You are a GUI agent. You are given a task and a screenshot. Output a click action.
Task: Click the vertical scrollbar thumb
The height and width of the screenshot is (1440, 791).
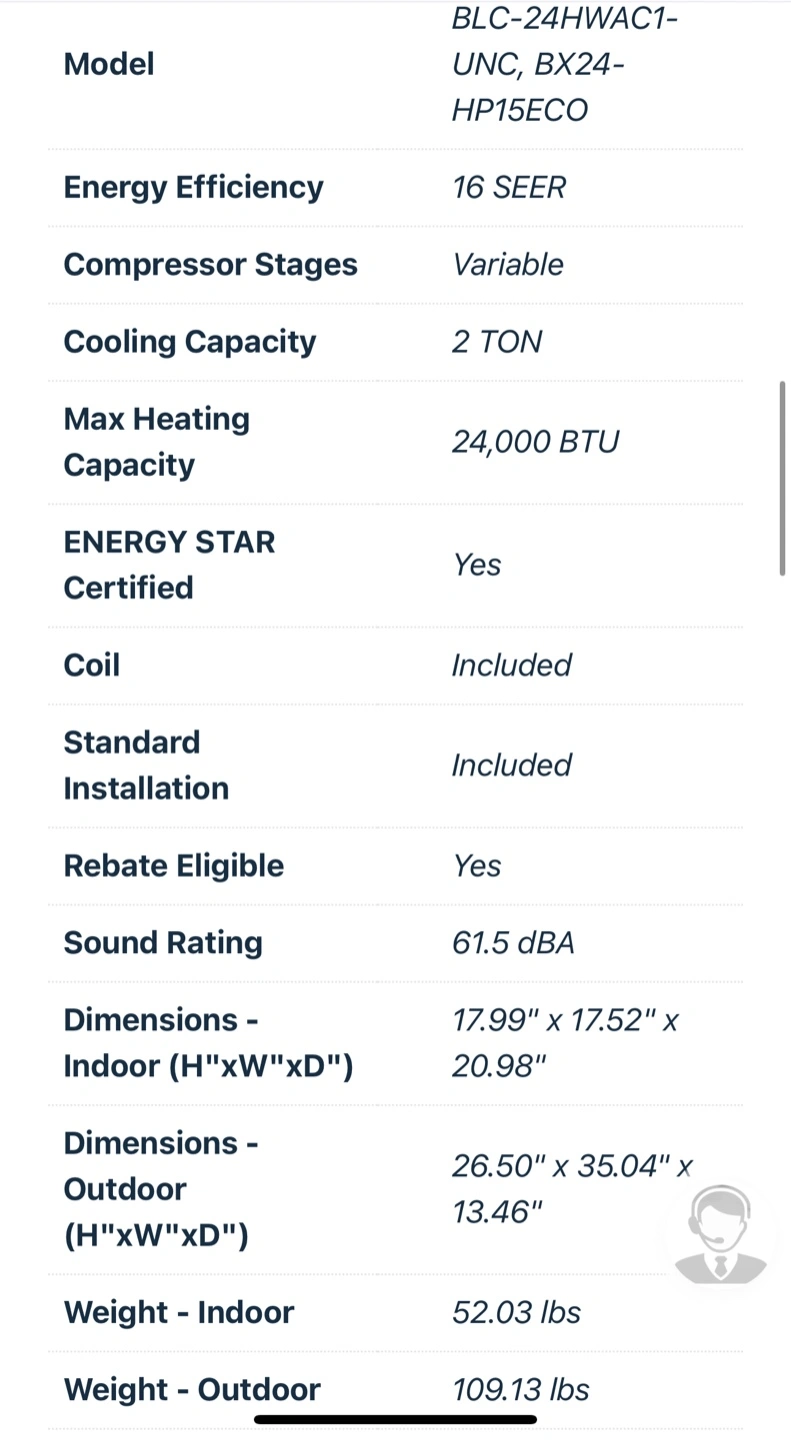pyautogui.click(x=782, y=478)
